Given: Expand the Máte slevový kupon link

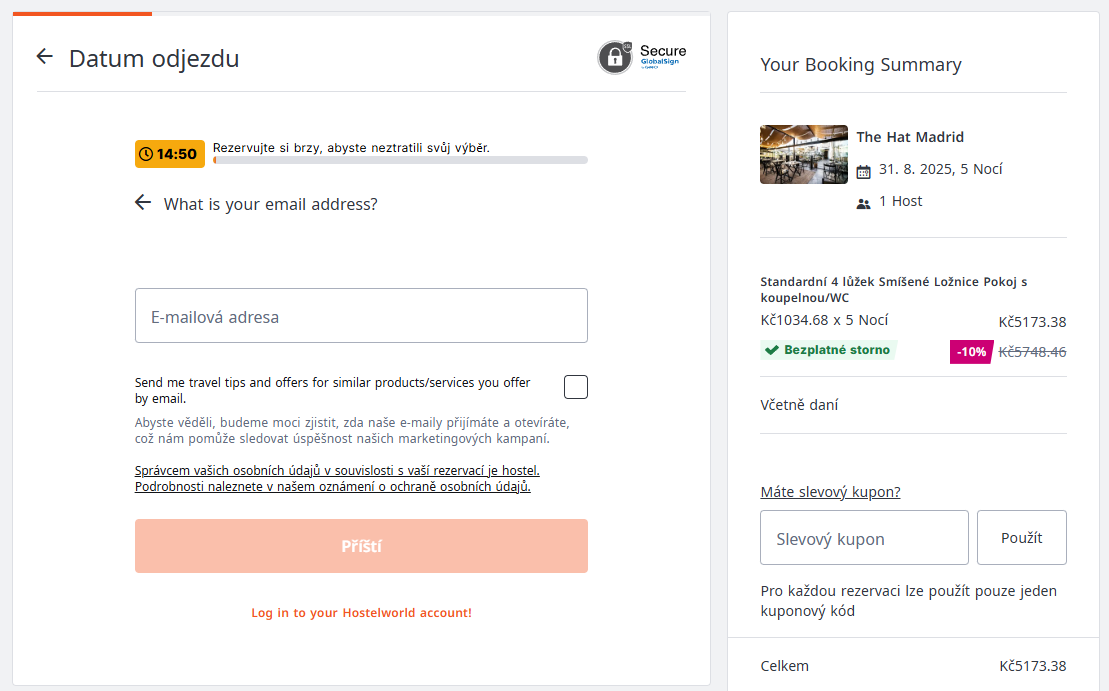Looking at the screenshot, I should 830,492.
